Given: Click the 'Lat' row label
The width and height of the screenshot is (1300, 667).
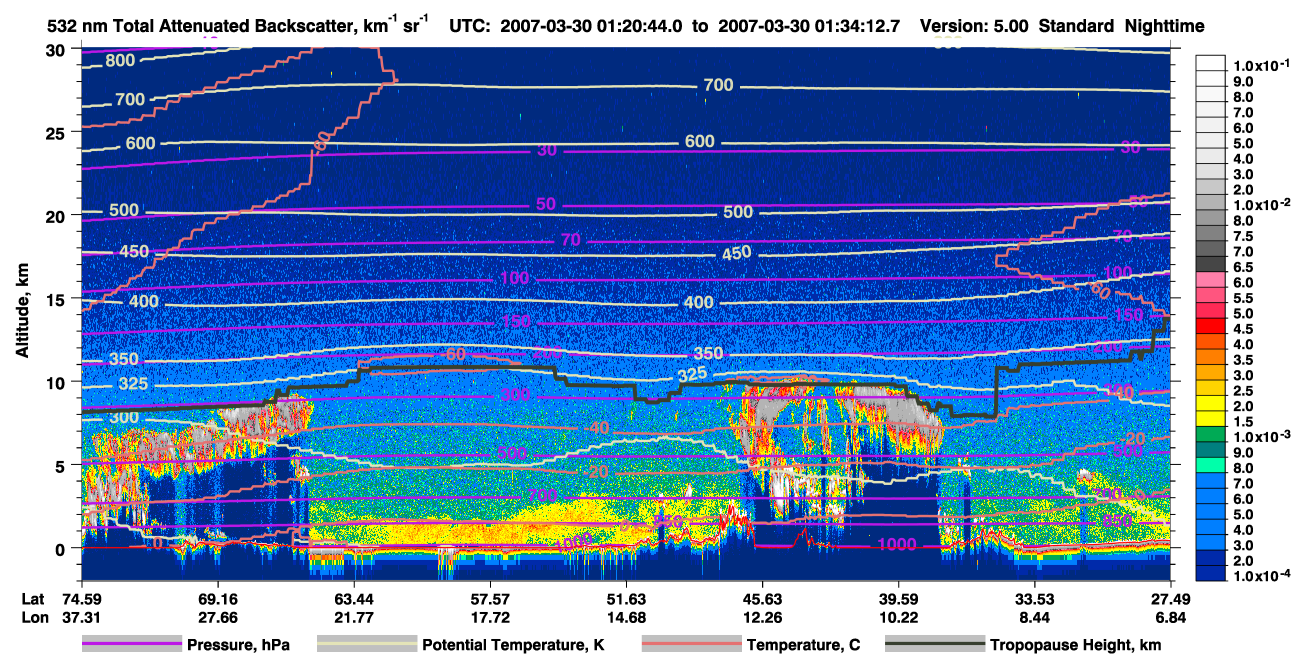Looking at the screenshot, I should (x=32, y=599).
